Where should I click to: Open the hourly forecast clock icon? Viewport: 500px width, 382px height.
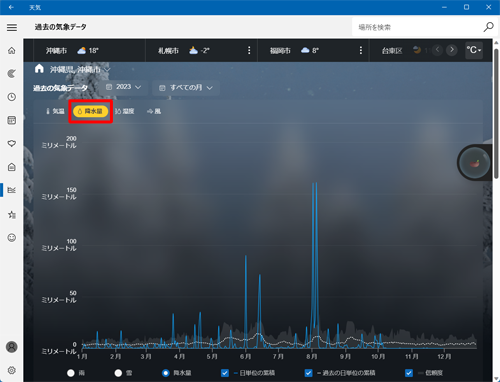coord(12,97)
